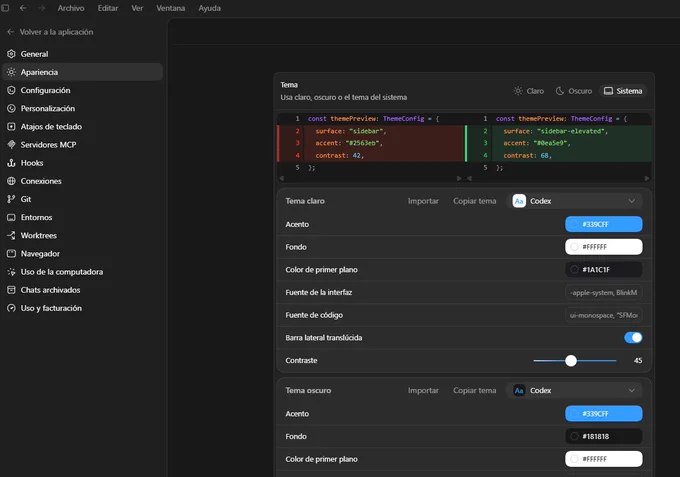680x477 pixels.
Task: Click the Aa icon in Tema oscuro
Action: click(519, 390)
